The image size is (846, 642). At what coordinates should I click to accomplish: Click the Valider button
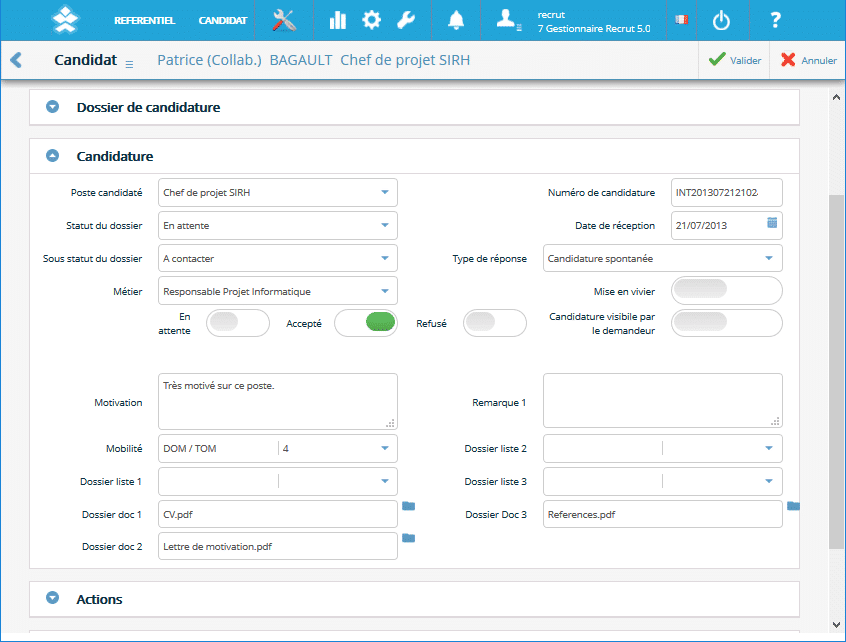pos(734,60)
